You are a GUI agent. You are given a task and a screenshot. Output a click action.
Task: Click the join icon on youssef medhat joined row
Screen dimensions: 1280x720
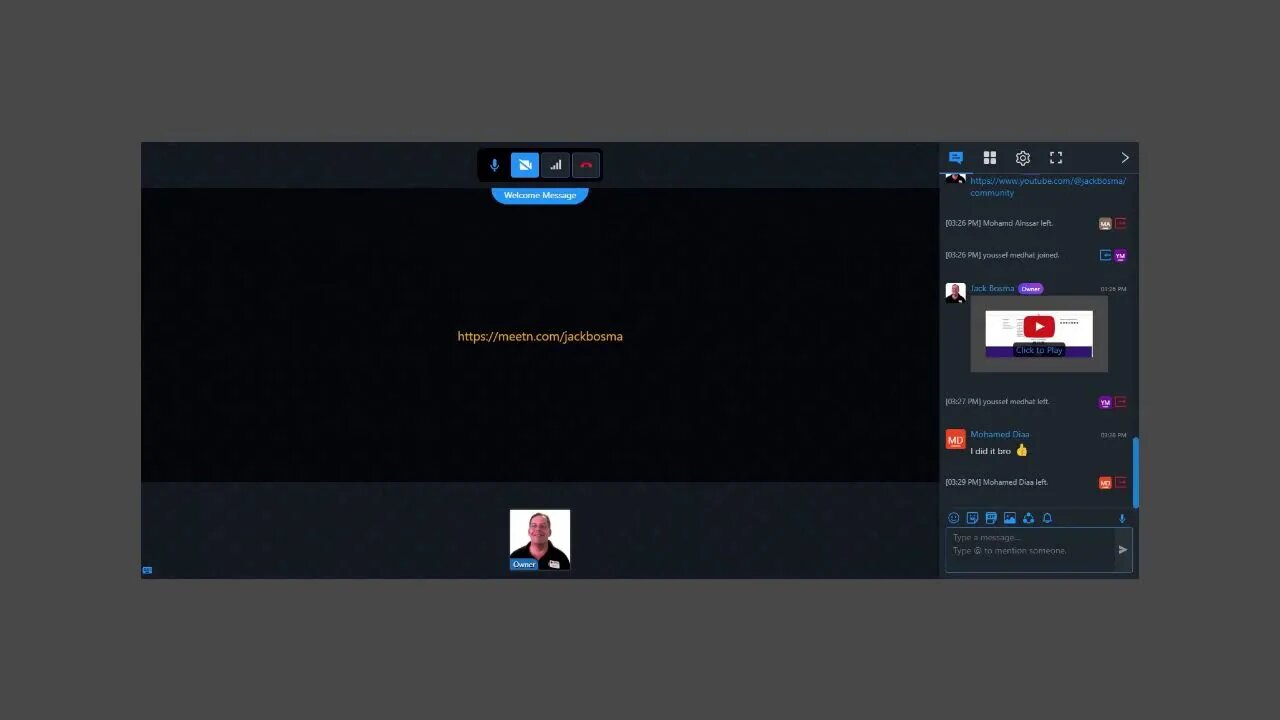[1105, 255]
